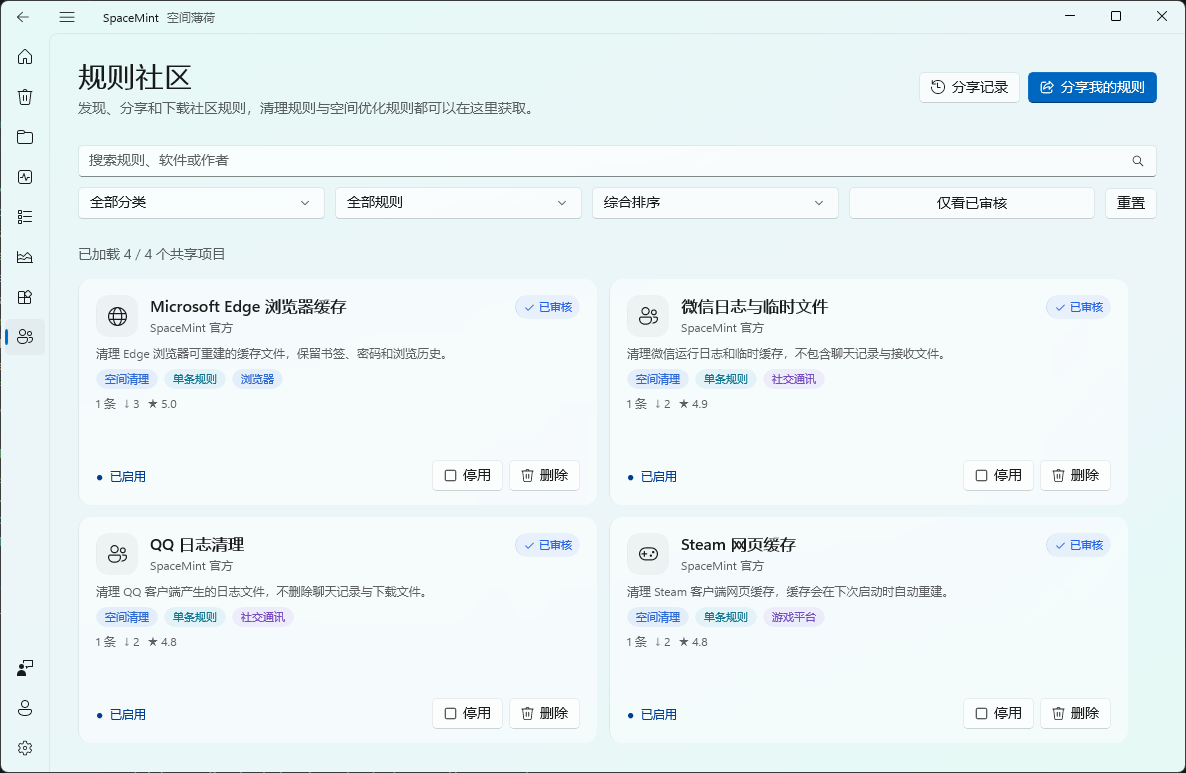This screenshot has height=773, width=1186.
Task: Open the activity monitor sidebar icon
Action: pos(25,177)
